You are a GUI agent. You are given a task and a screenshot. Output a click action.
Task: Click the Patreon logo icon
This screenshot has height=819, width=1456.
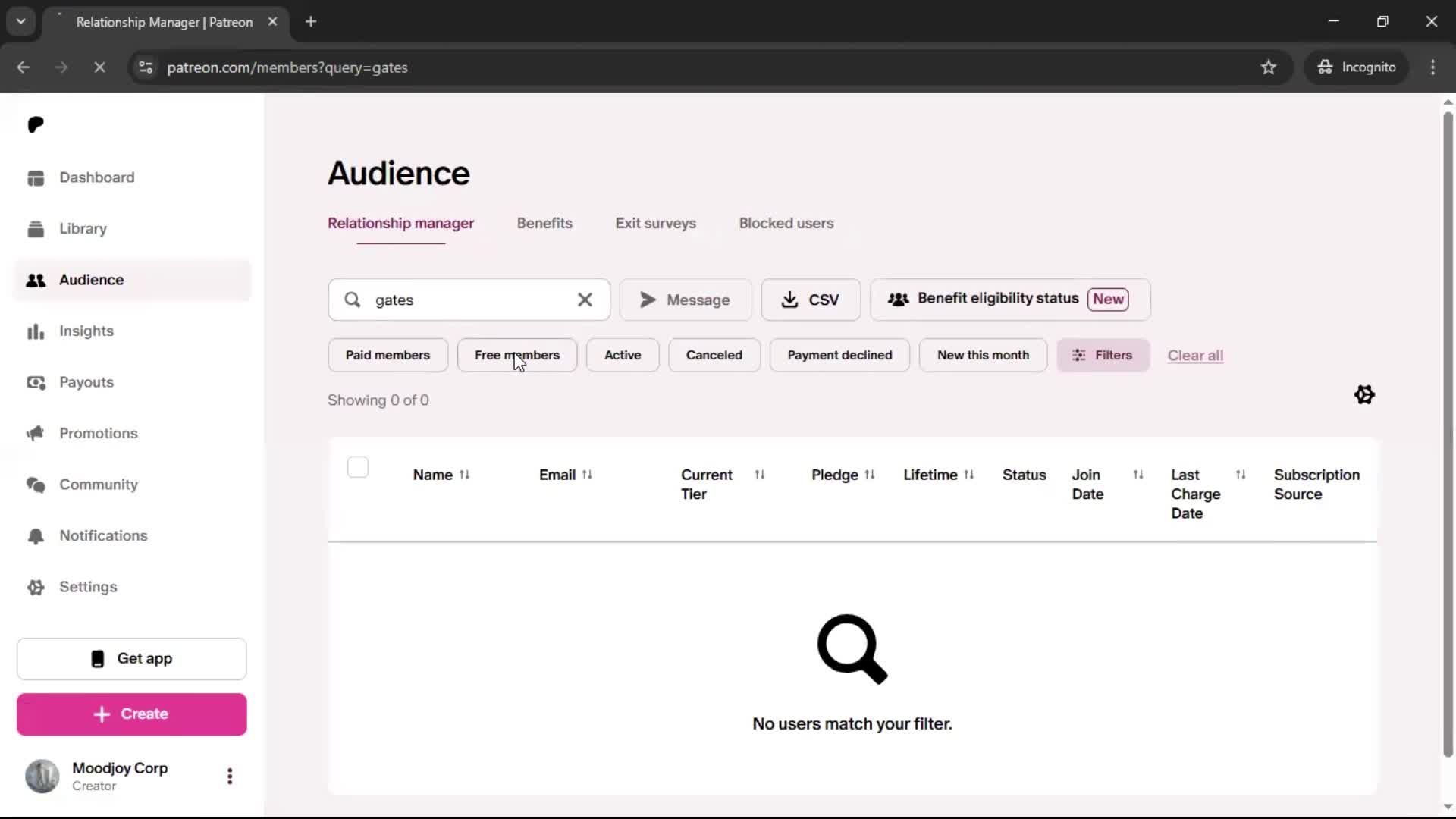pyautogui.click(x=36, y=124)
